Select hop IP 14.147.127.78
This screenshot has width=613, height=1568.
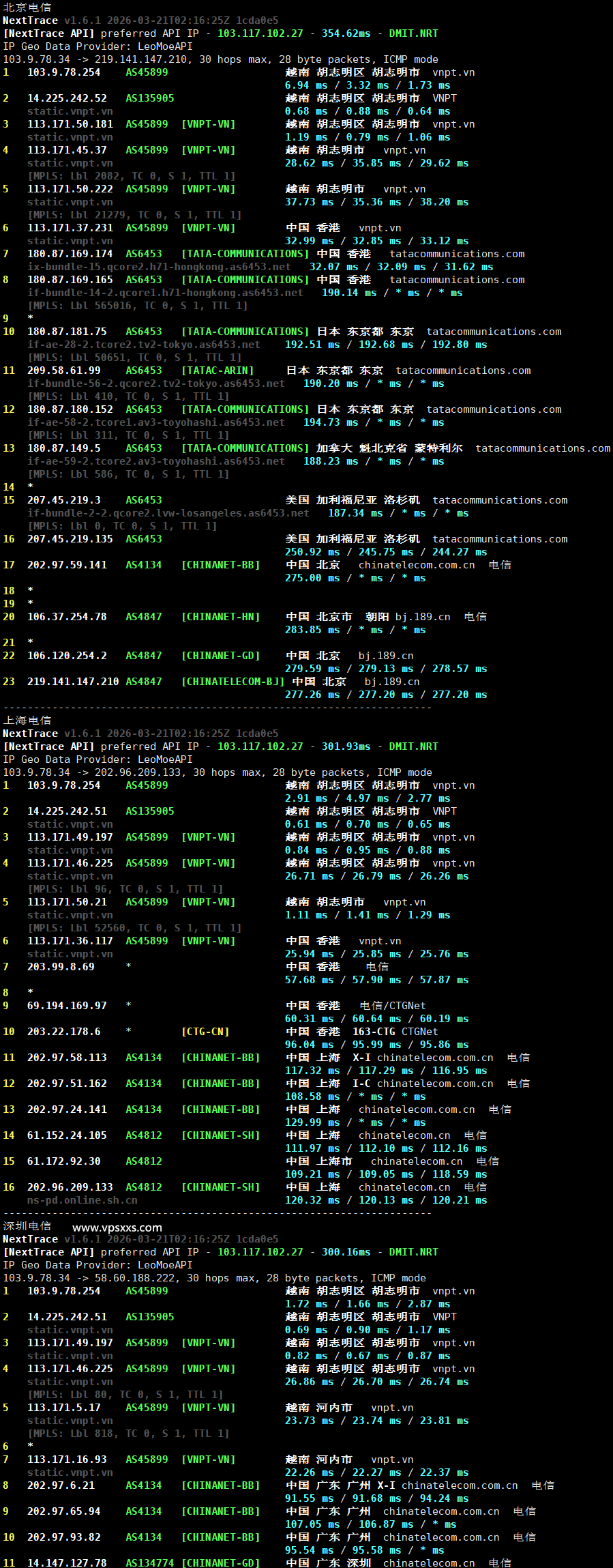(67, 1563)
